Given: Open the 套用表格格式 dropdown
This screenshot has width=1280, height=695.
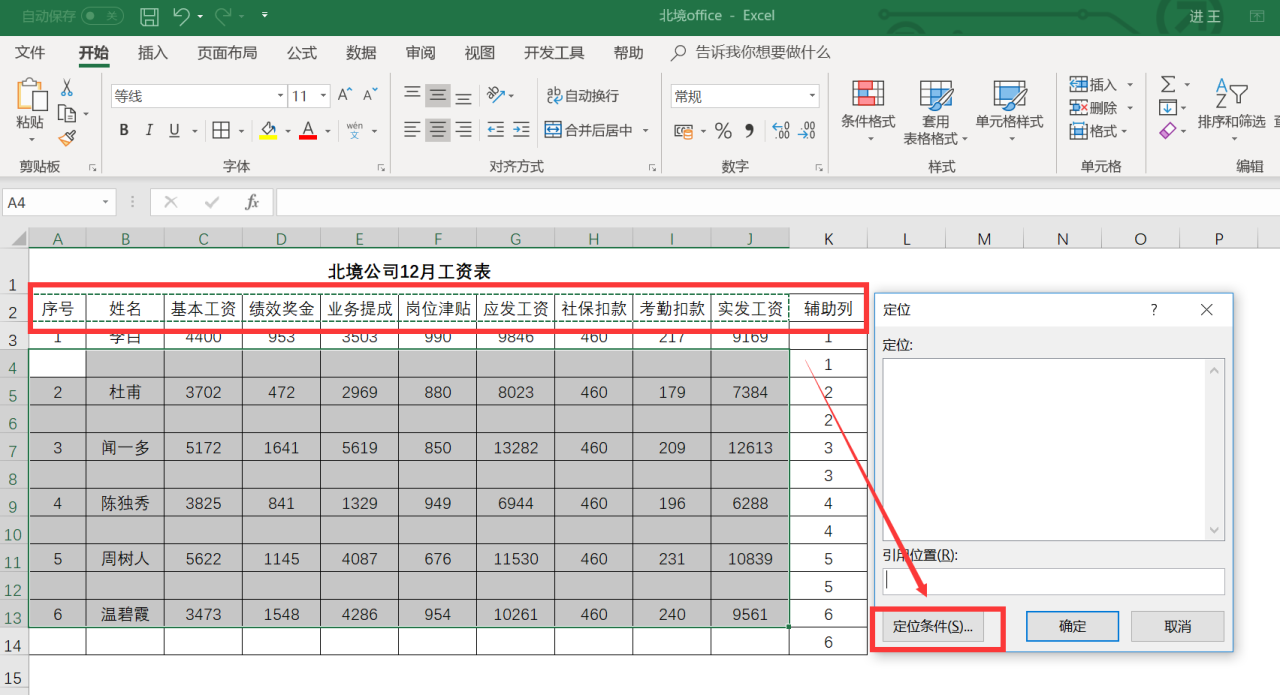Looking at the screenshot, I should click(x=936, y=112).
